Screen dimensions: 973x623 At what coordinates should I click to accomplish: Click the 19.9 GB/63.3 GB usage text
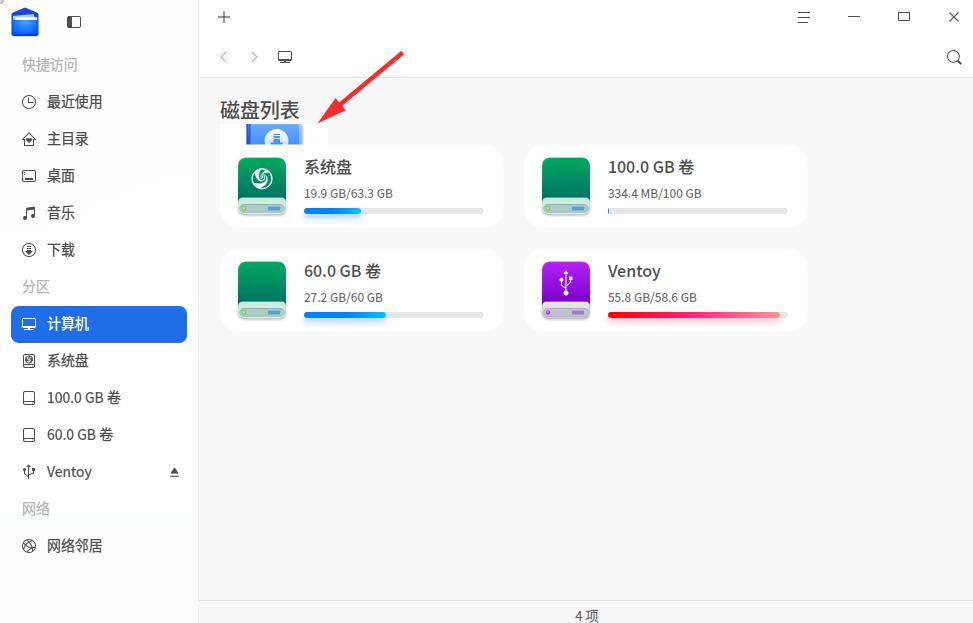pyautogui.click(x=348, y=194)
